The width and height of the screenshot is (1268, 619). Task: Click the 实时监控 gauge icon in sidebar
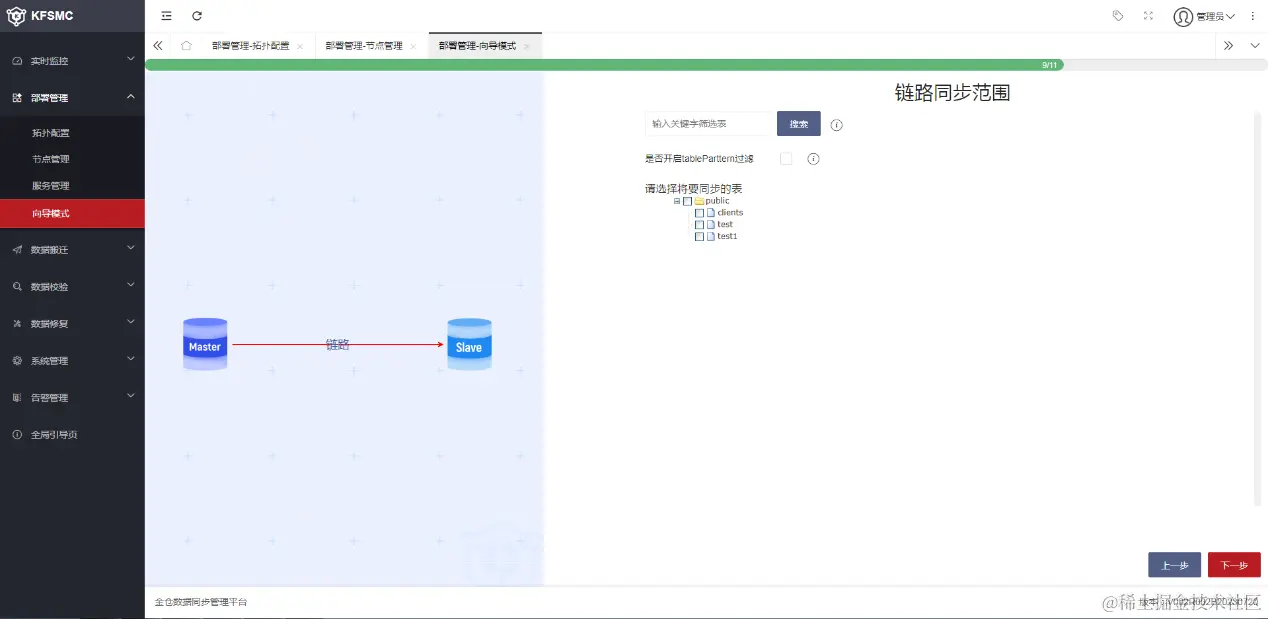(17, 61)
